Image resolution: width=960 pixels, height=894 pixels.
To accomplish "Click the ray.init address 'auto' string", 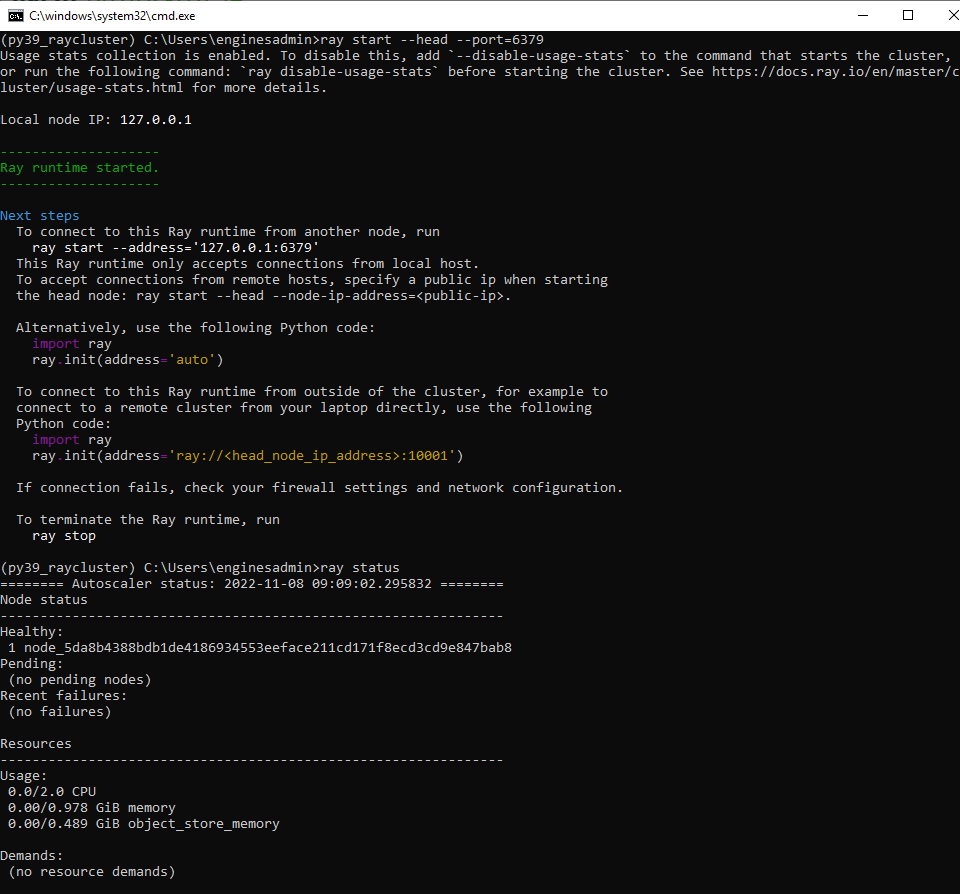I will (x=190, y=359).
